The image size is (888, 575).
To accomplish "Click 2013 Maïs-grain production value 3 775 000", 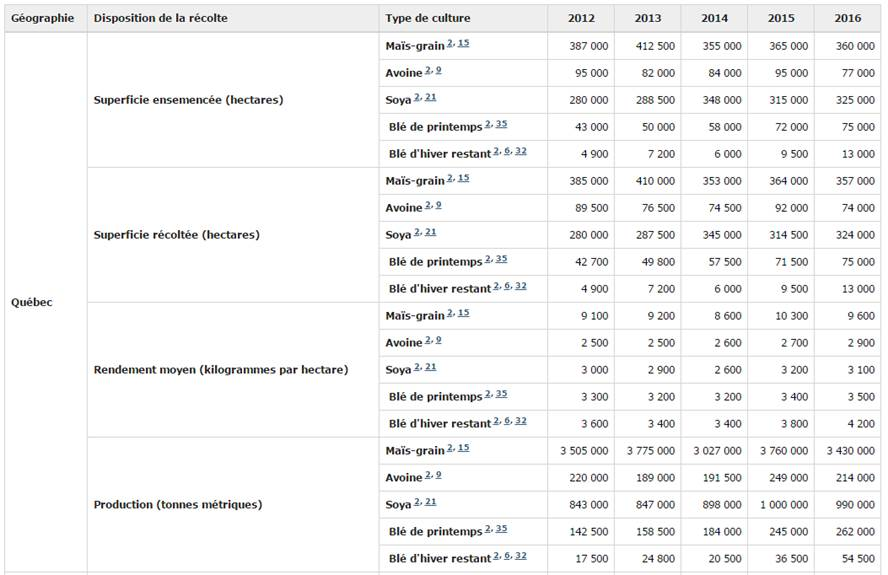I will [647, 451].
